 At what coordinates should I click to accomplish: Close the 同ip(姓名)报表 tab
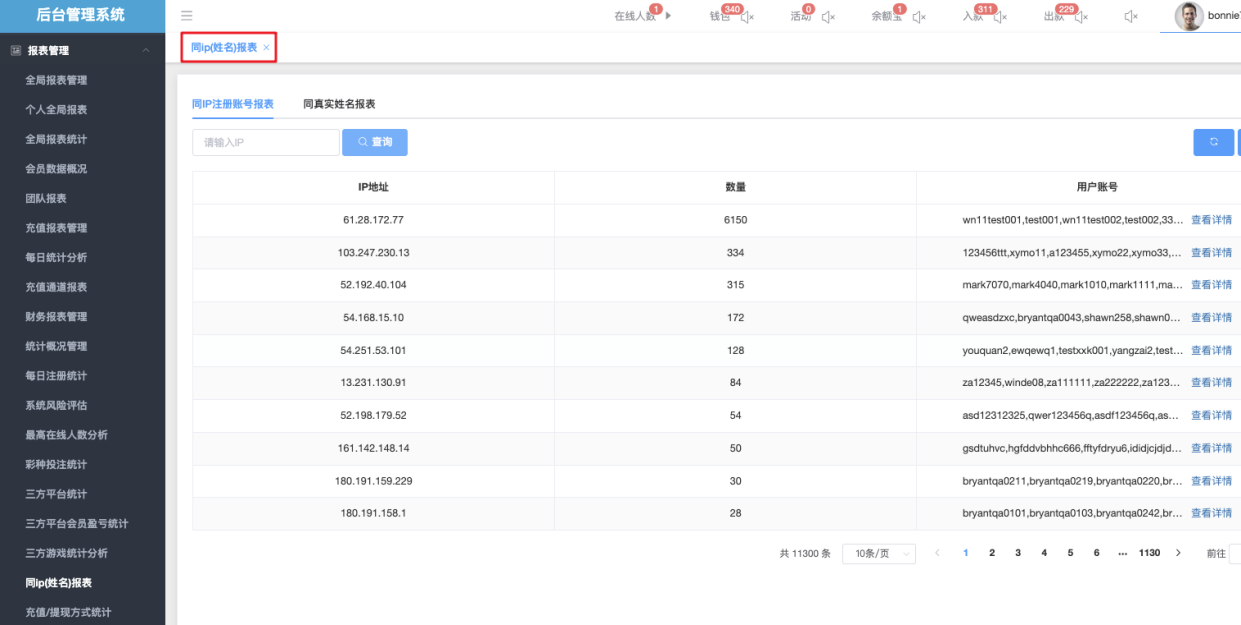[266, 48]
